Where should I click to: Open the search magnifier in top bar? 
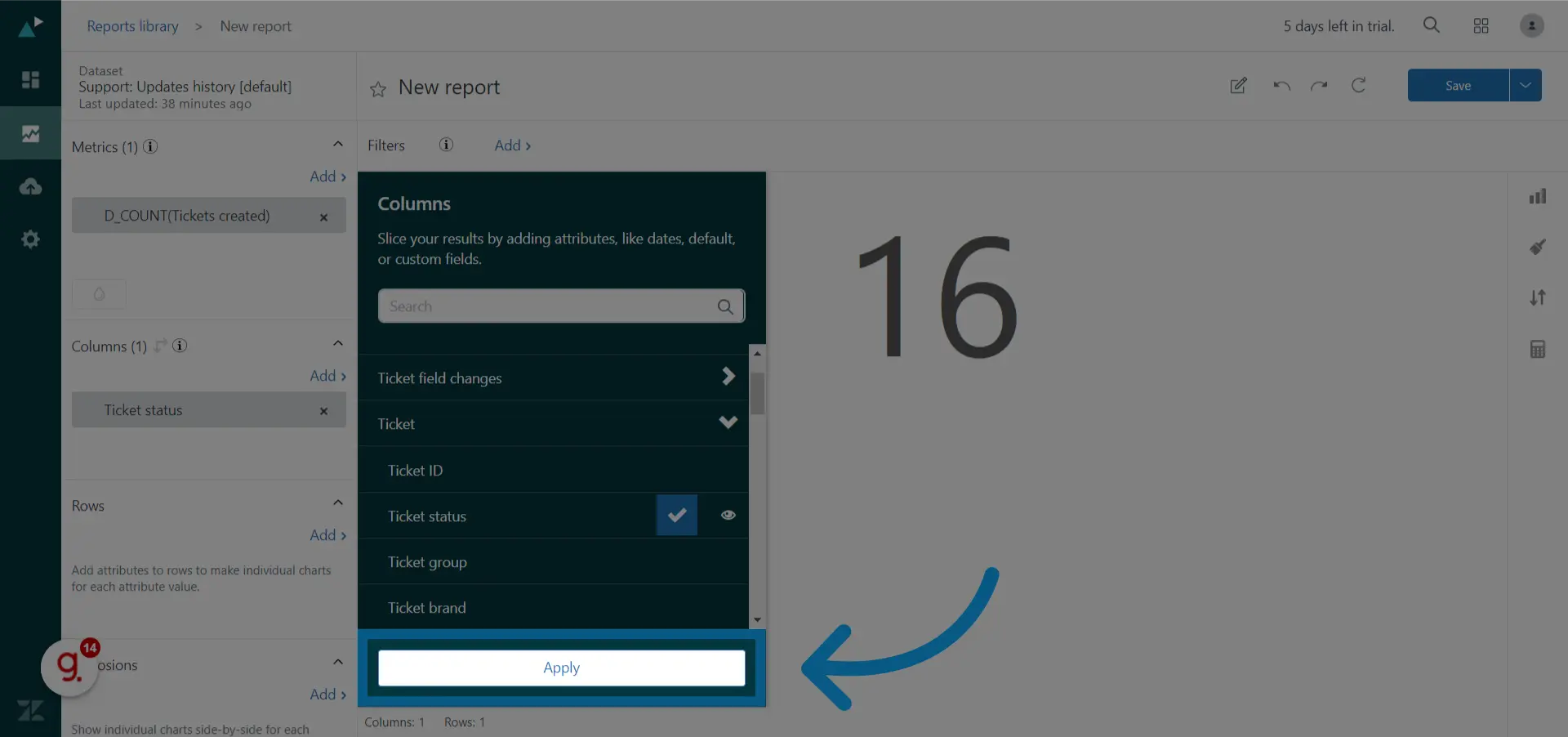(x=1431, y=25)
